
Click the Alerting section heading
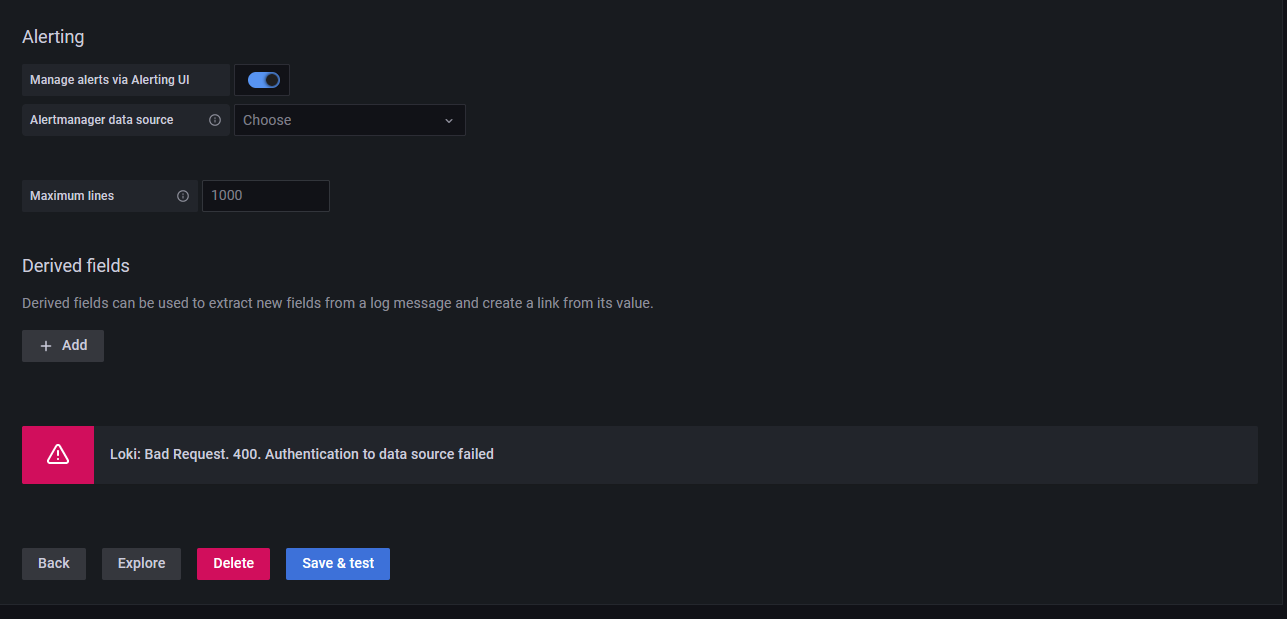[53, 37]
